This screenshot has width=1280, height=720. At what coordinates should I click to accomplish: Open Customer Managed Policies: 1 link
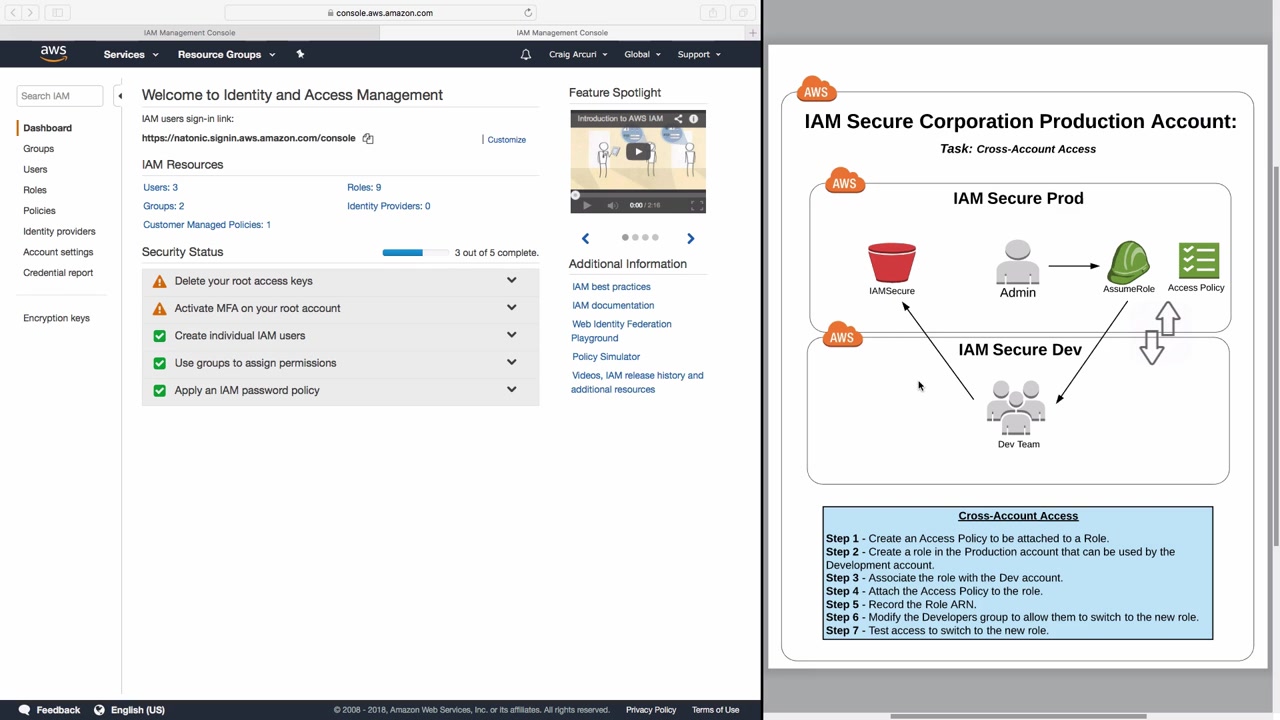(206, 225)
